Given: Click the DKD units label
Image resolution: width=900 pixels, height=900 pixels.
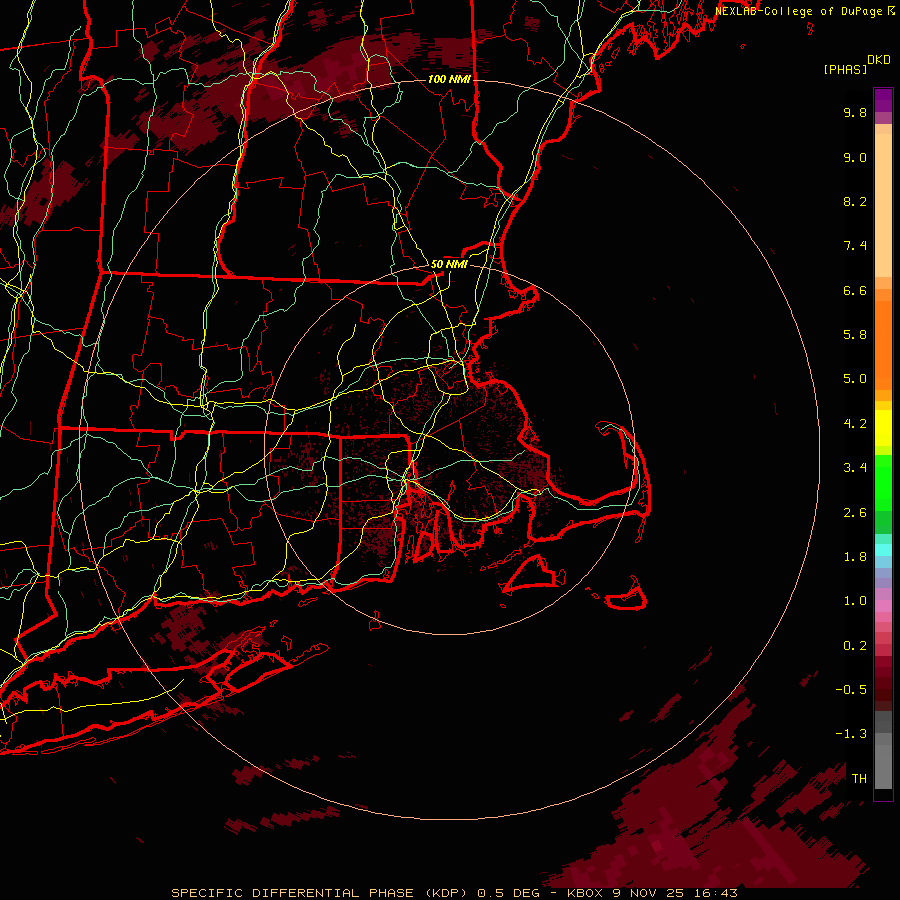Looking at the screenshot, I should point(879,60).
